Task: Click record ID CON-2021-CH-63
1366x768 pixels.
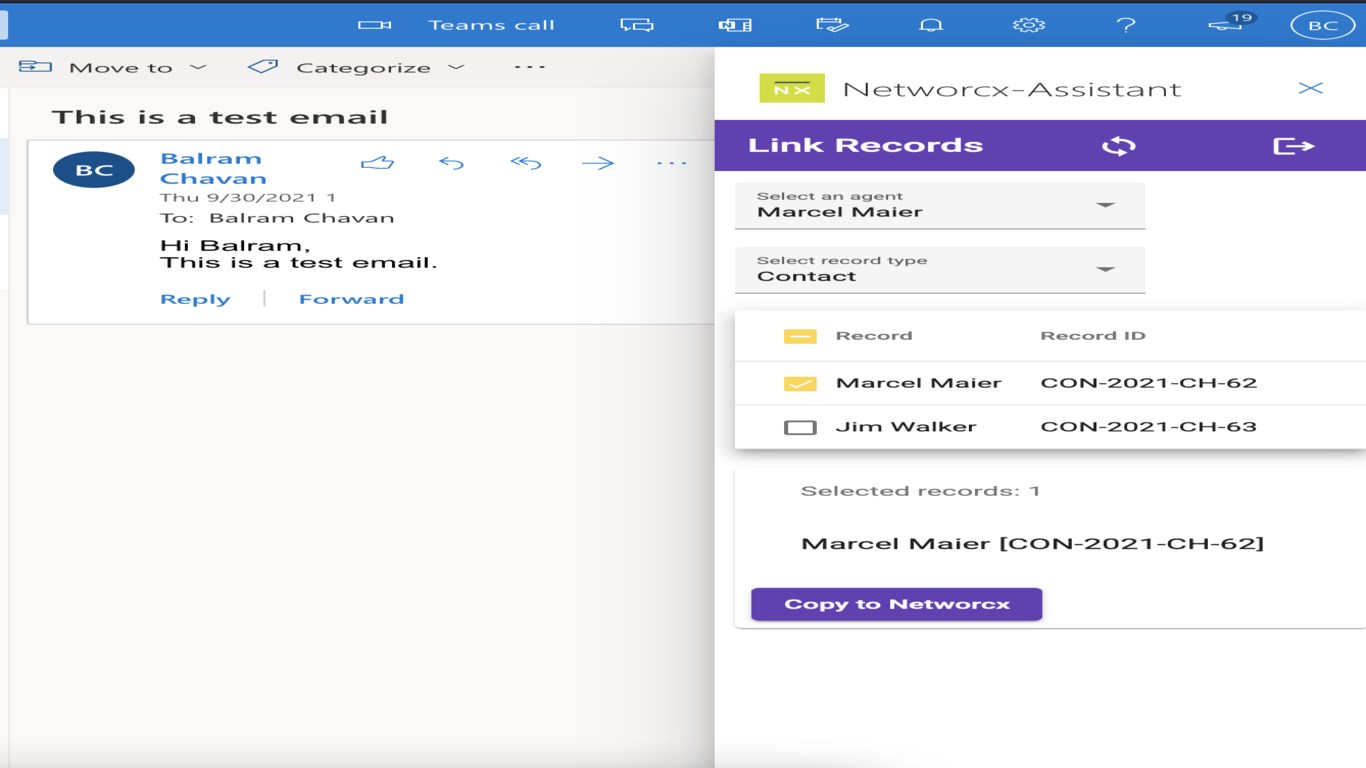Action: click(1149, 427)
